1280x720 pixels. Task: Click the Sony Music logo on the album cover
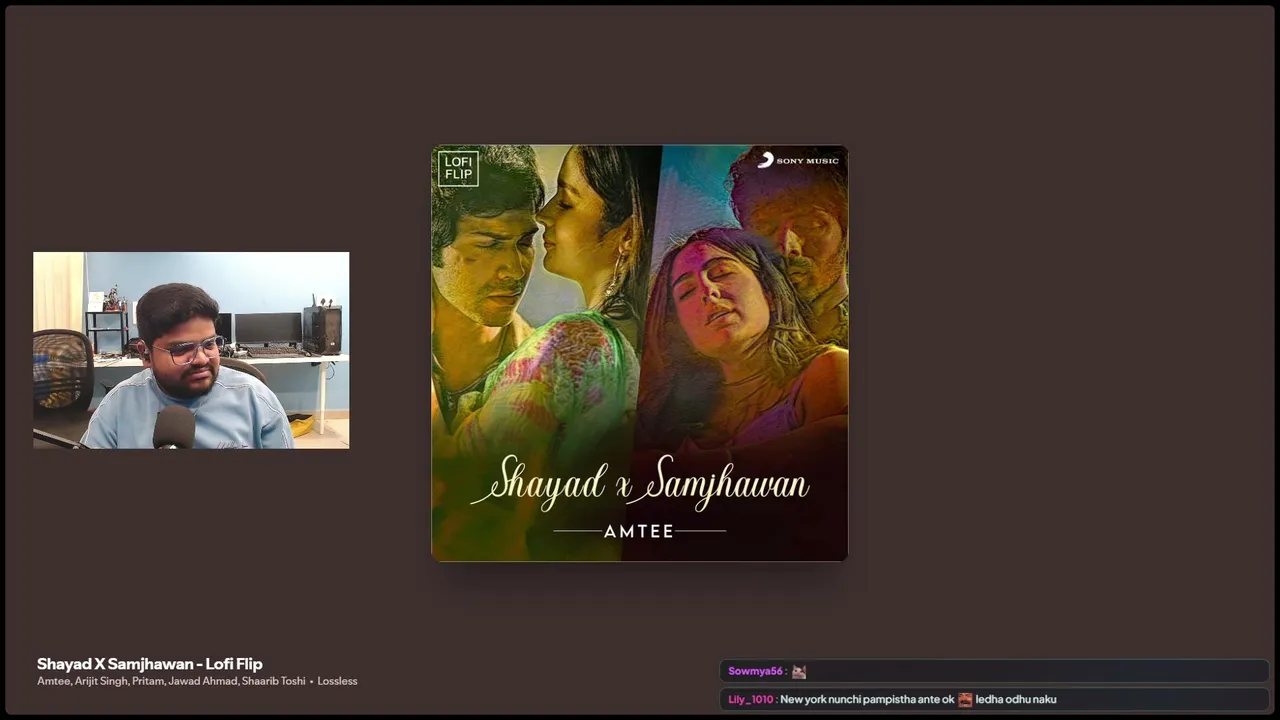point(798,160)
